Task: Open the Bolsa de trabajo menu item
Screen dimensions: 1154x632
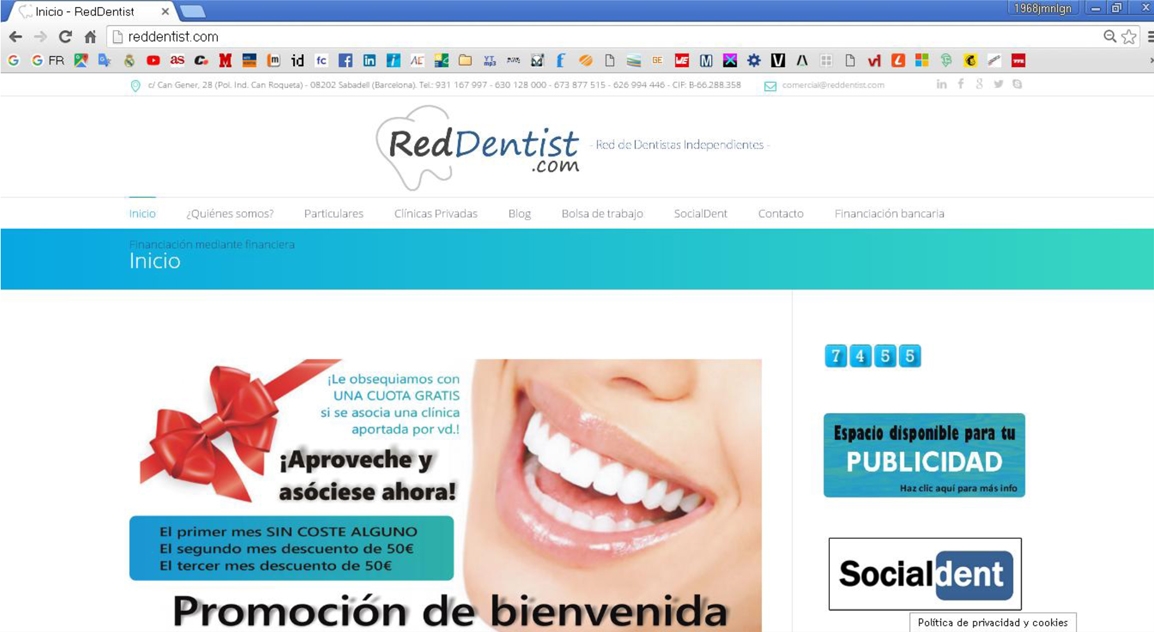Action: [x=602, y=214]
